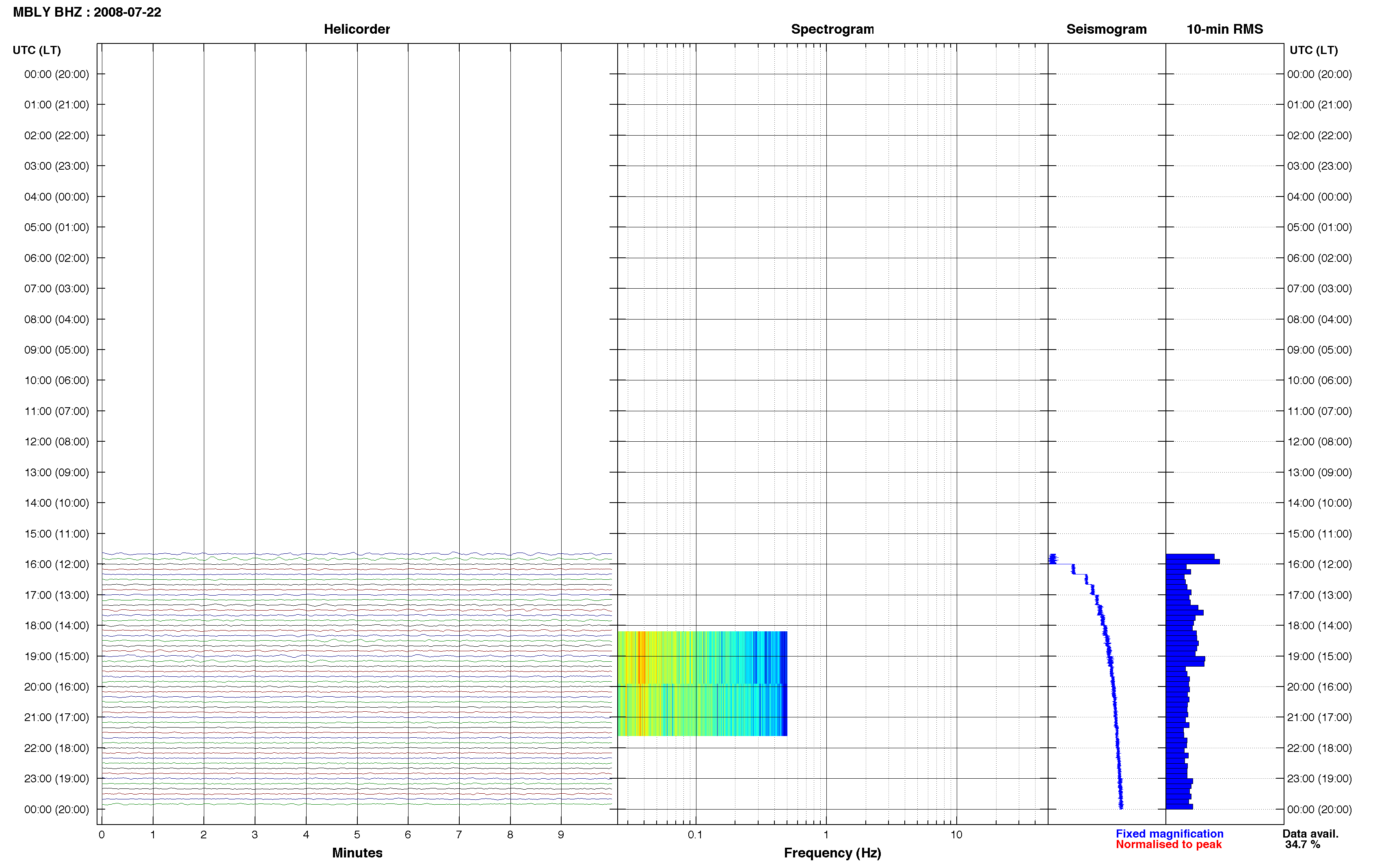The image size is (1388, 868).
Task: Click the plot title MBLY BHZ : 2008-07-22
Action: pyautogui.click(x=86, y=12)
